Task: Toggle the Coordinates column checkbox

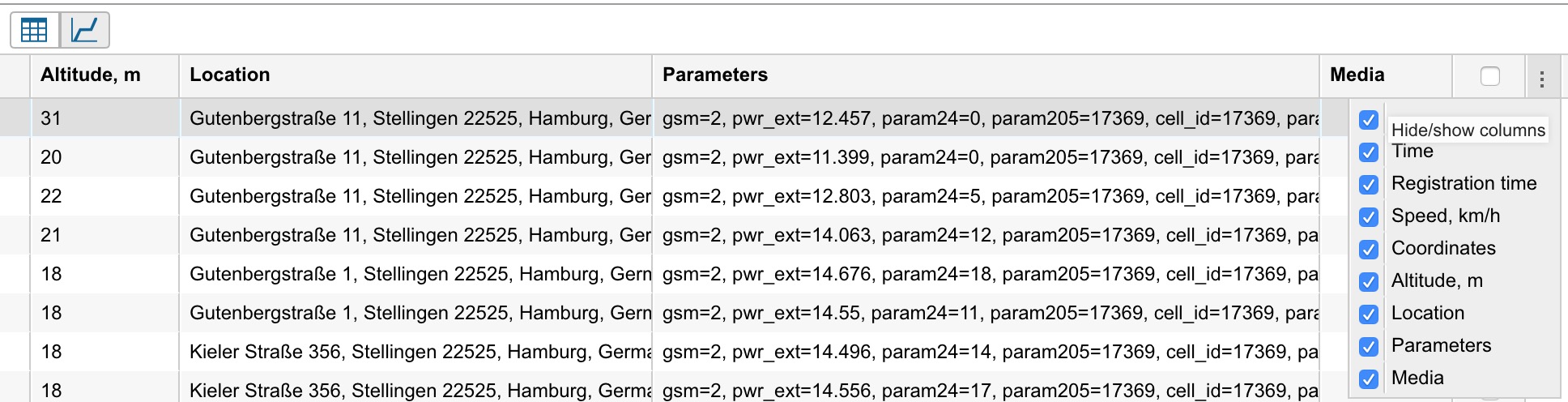Action: (x=1369, y=250)
